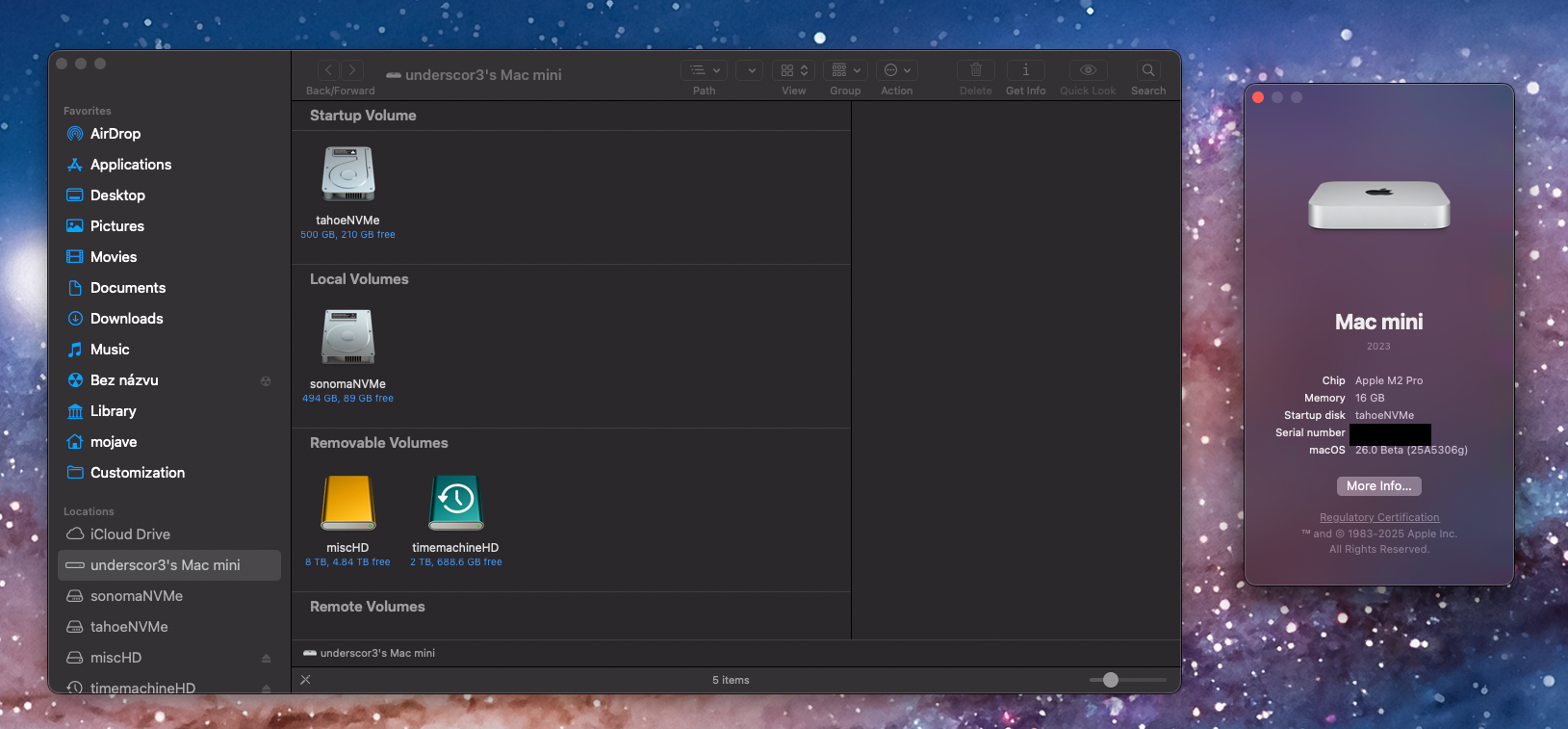
Task: Click the Quick Look eye icon
Action: click(1088, 70)
